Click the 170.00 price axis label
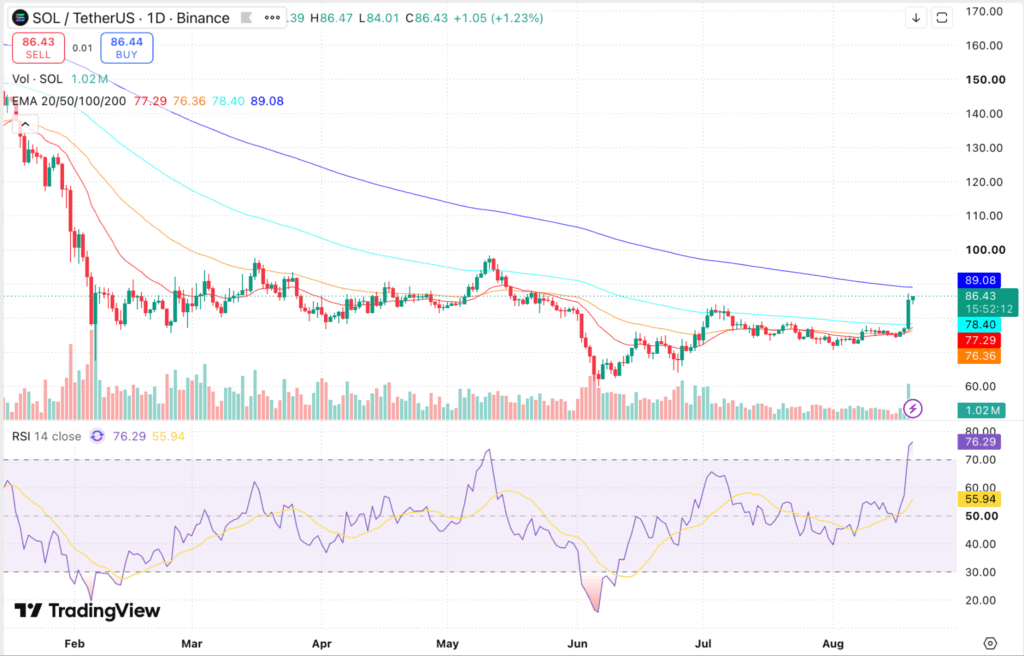Viewport: 1024px width, 656px height. pos(984,11)
